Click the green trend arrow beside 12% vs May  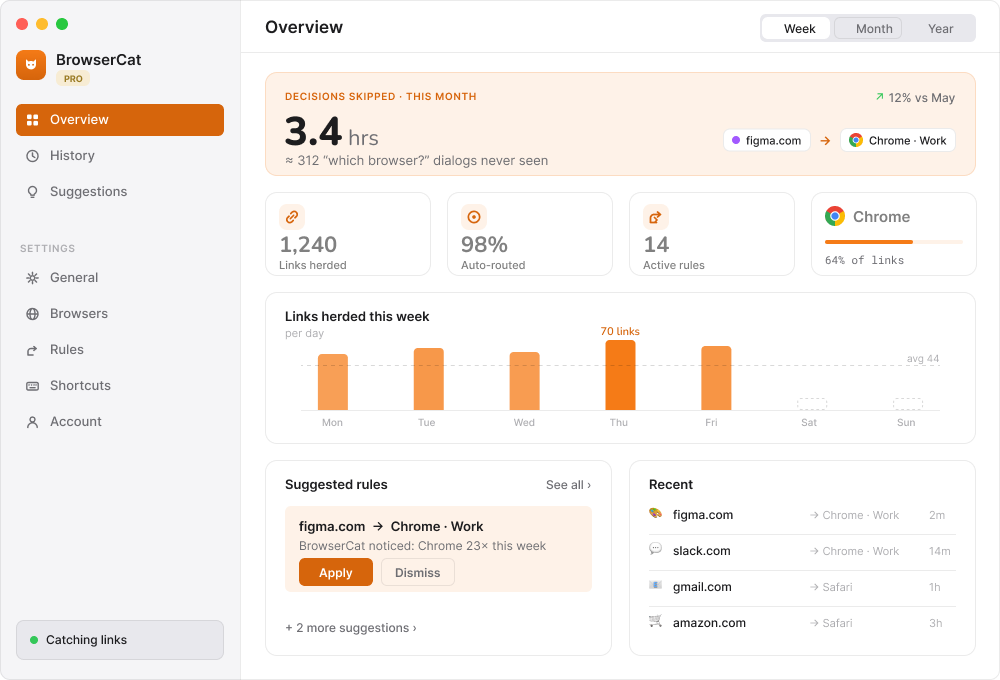tap(880, 97)
